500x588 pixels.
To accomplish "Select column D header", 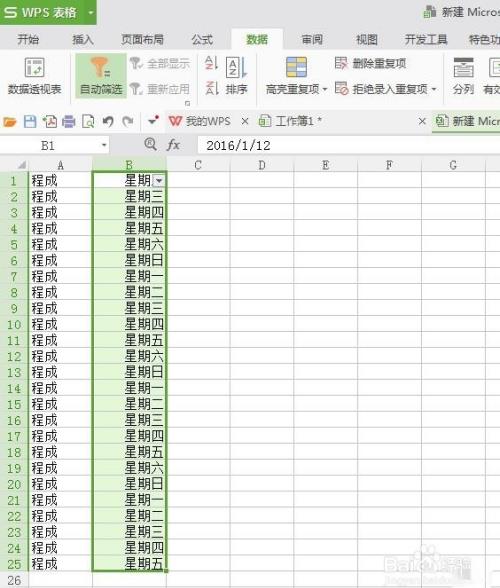I will [262, 165].
